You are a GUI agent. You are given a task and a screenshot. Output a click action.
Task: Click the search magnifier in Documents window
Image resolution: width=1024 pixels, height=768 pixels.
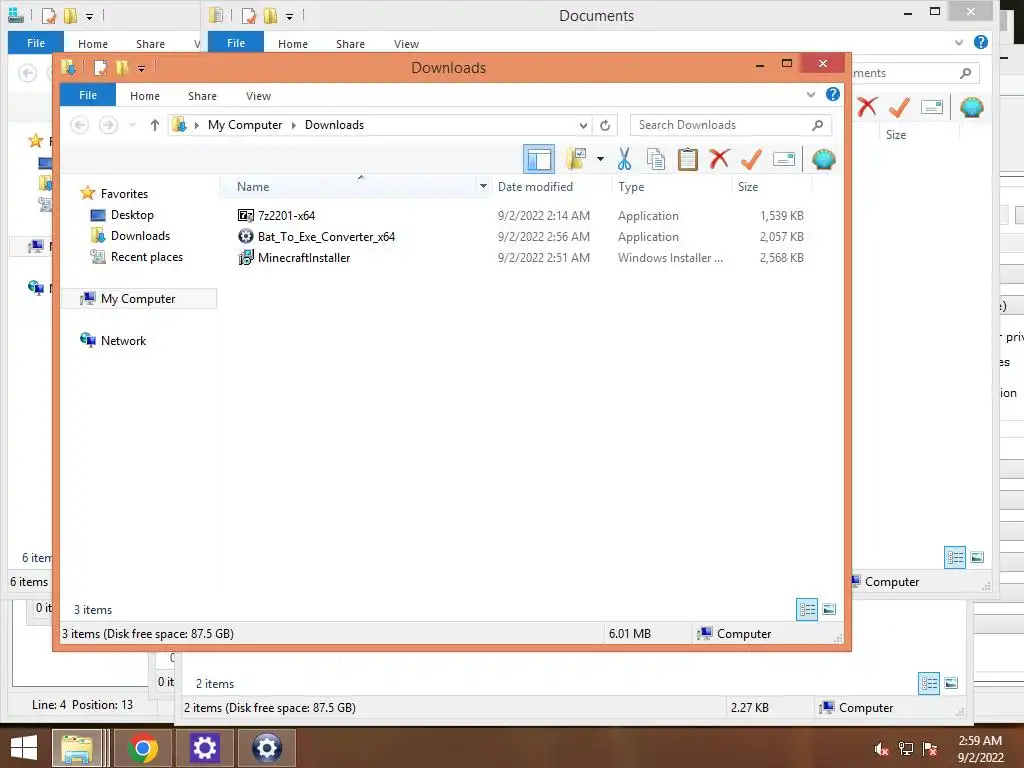click(965, 73)
